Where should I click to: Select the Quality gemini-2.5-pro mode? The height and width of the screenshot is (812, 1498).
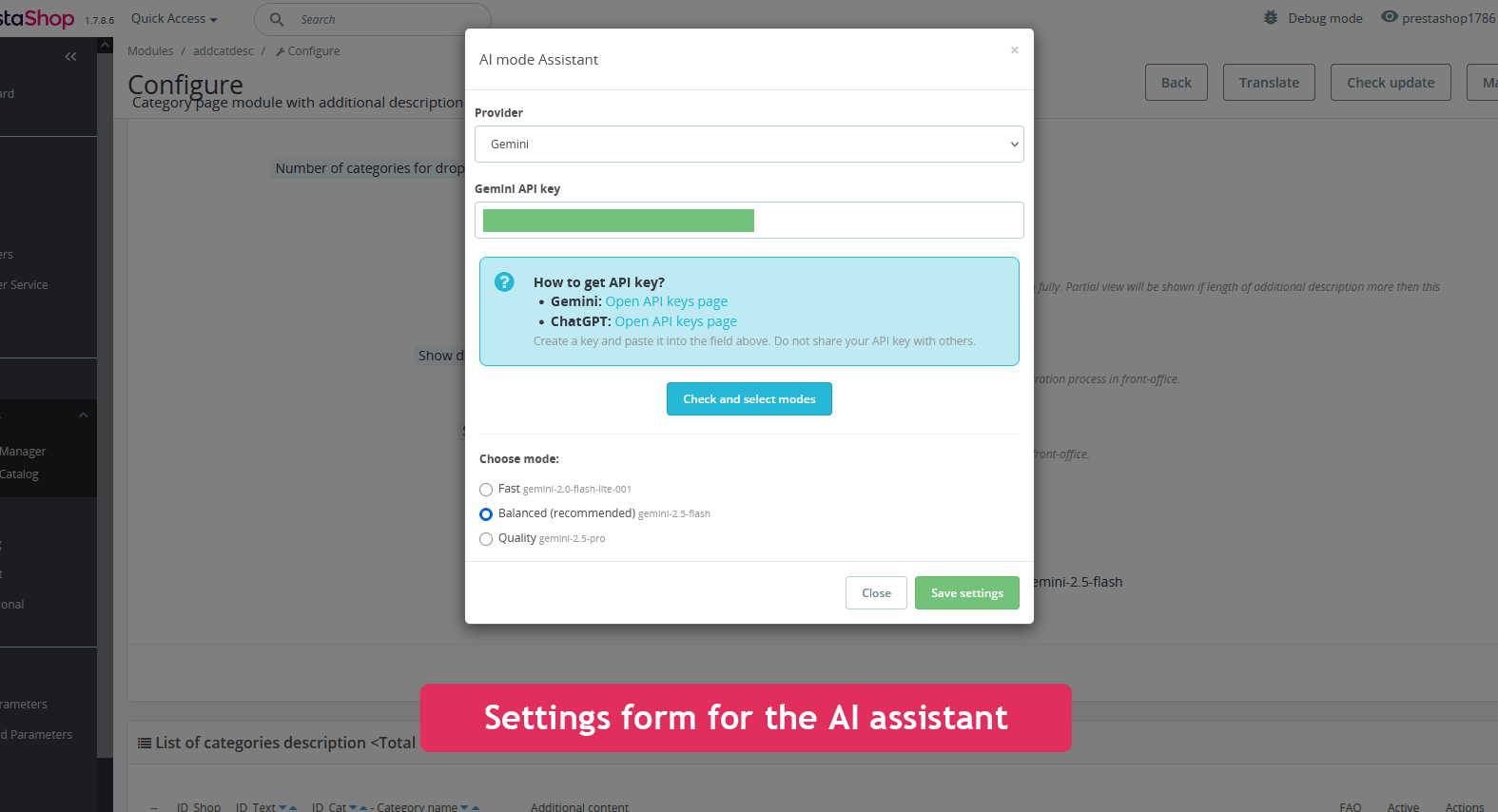[486, 539]
